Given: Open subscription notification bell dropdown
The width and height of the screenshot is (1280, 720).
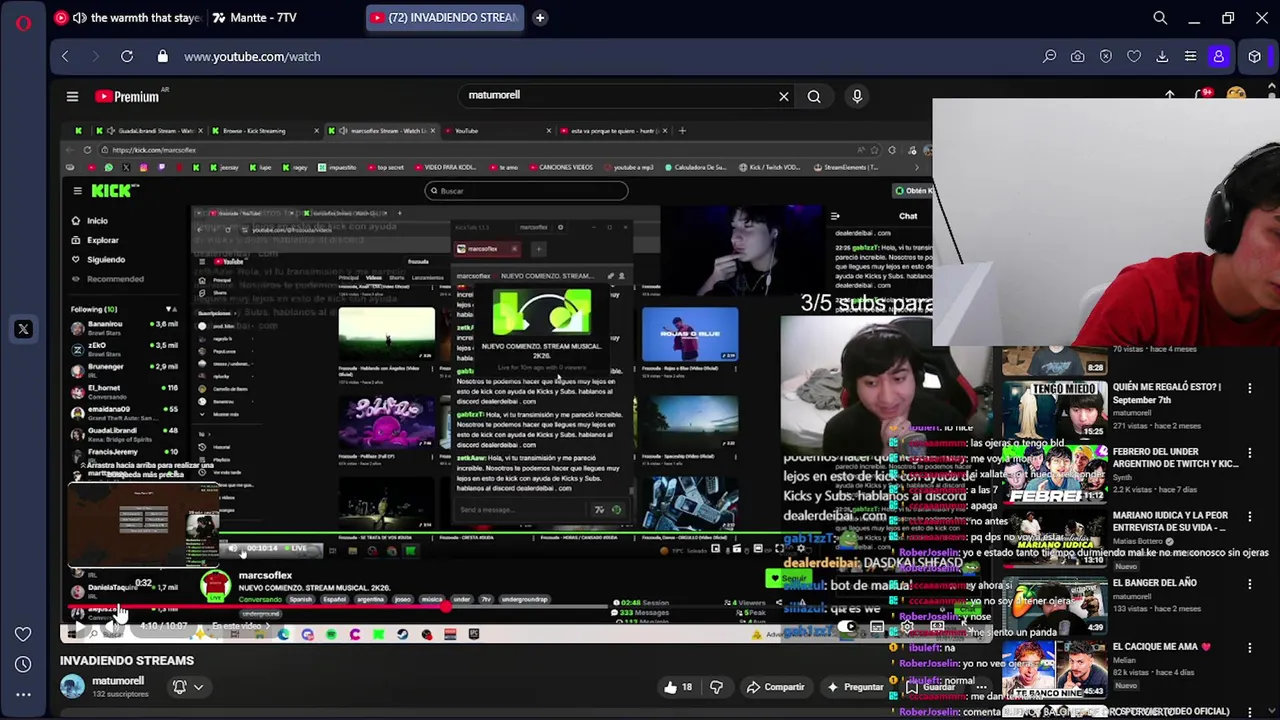Looking at the screenshot, I should coord(187,687).
